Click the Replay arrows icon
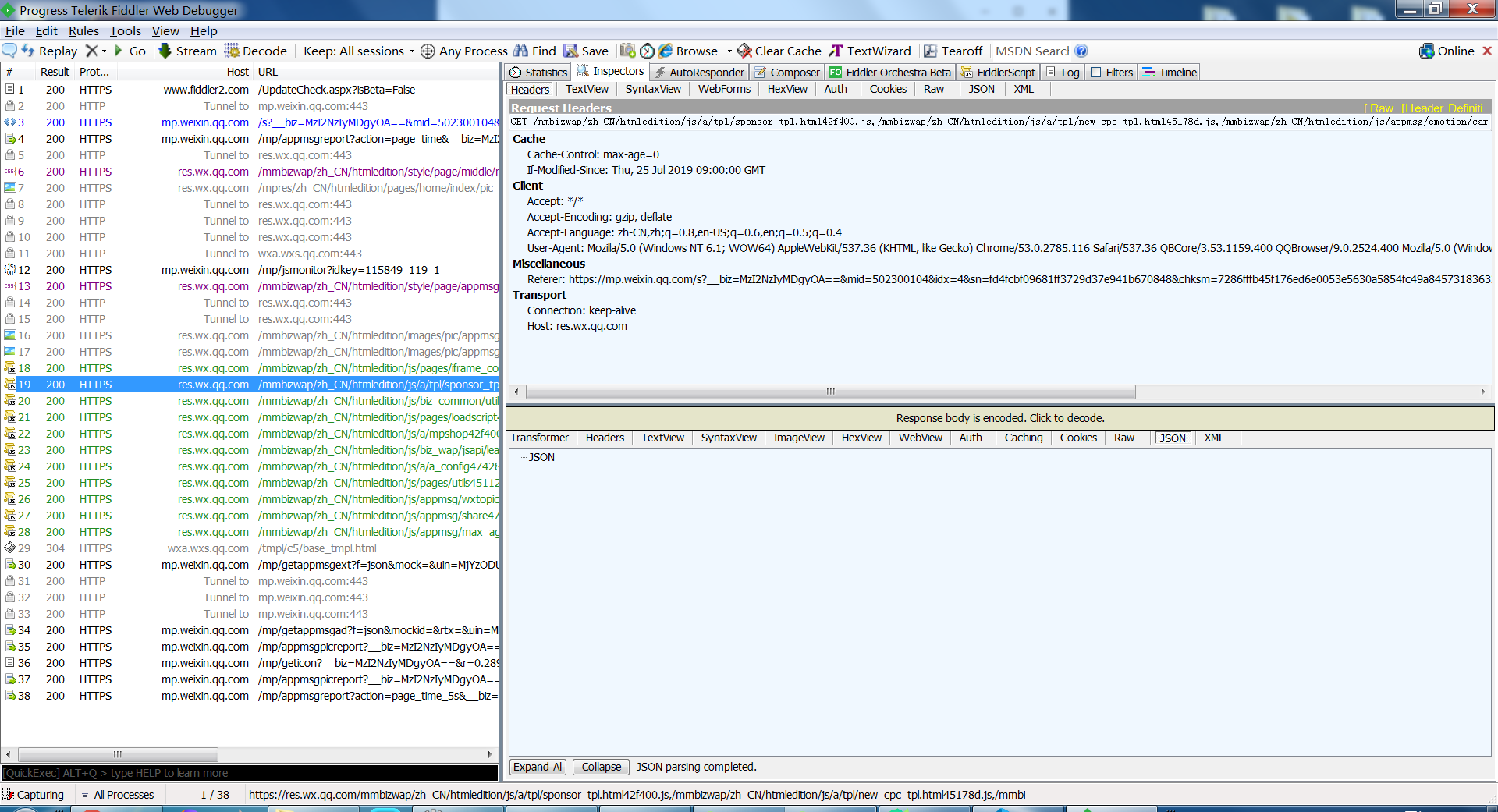The width and height of the screenshot is (1498, 812). point(28,51)
